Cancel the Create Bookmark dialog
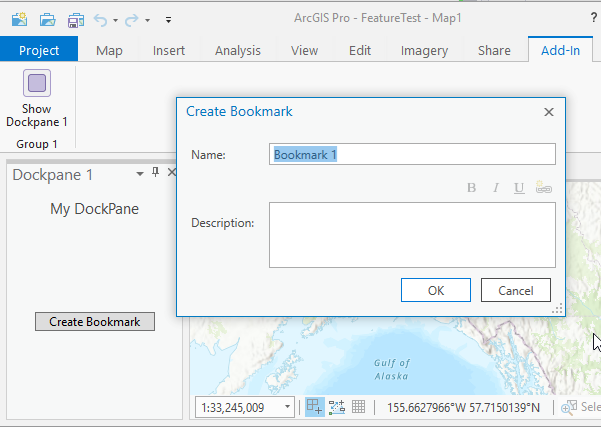The image size is (601, 427). [x=516, y=290]
